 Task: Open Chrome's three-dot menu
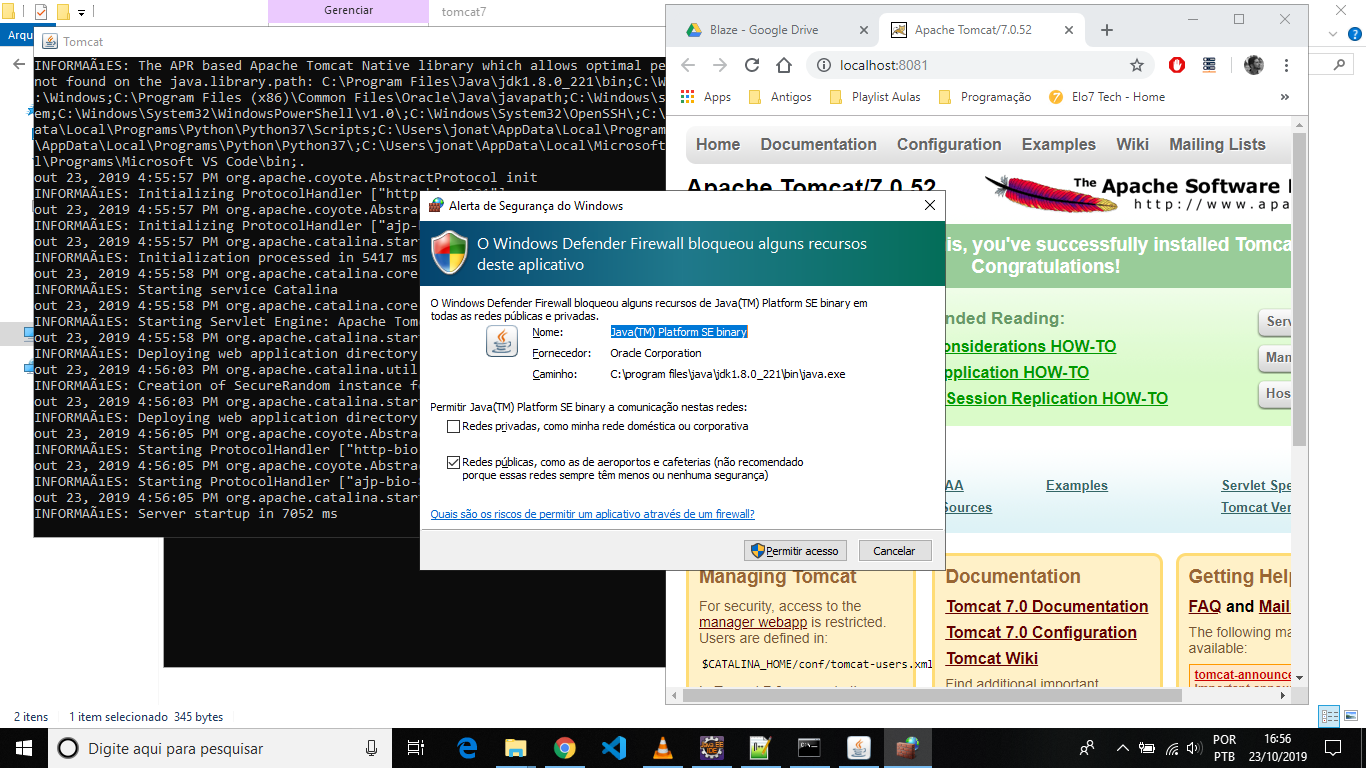[1286, 64]
